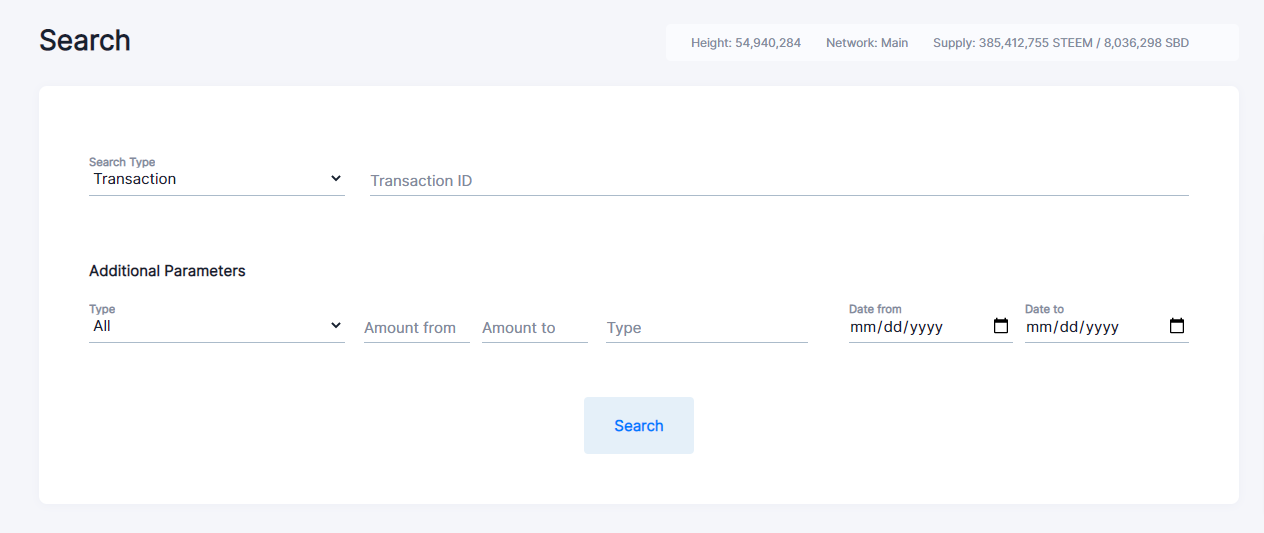Click the Search page heading

pos(85,40)
